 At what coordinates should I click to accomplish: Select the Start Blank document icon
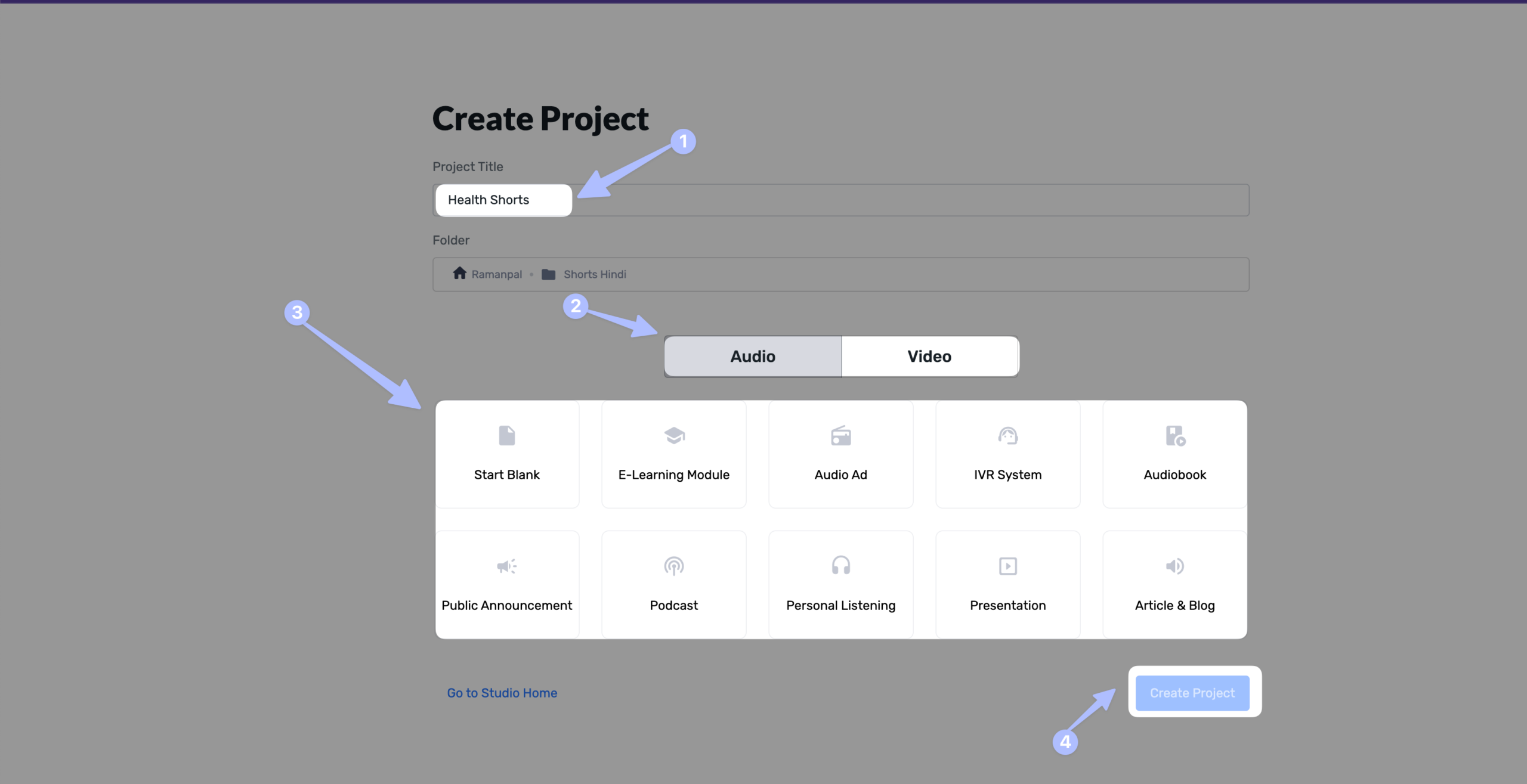tap(506, 436)
